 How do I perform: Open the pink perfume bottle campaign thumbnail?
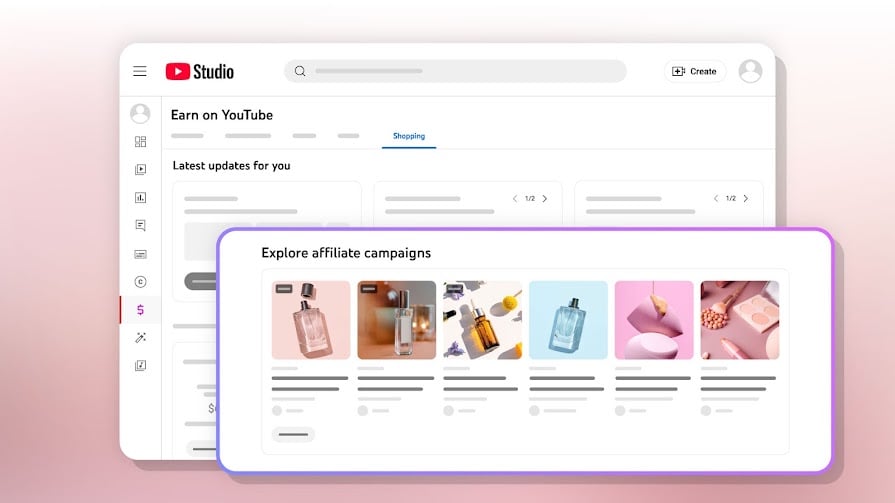[x=311, y=320]
